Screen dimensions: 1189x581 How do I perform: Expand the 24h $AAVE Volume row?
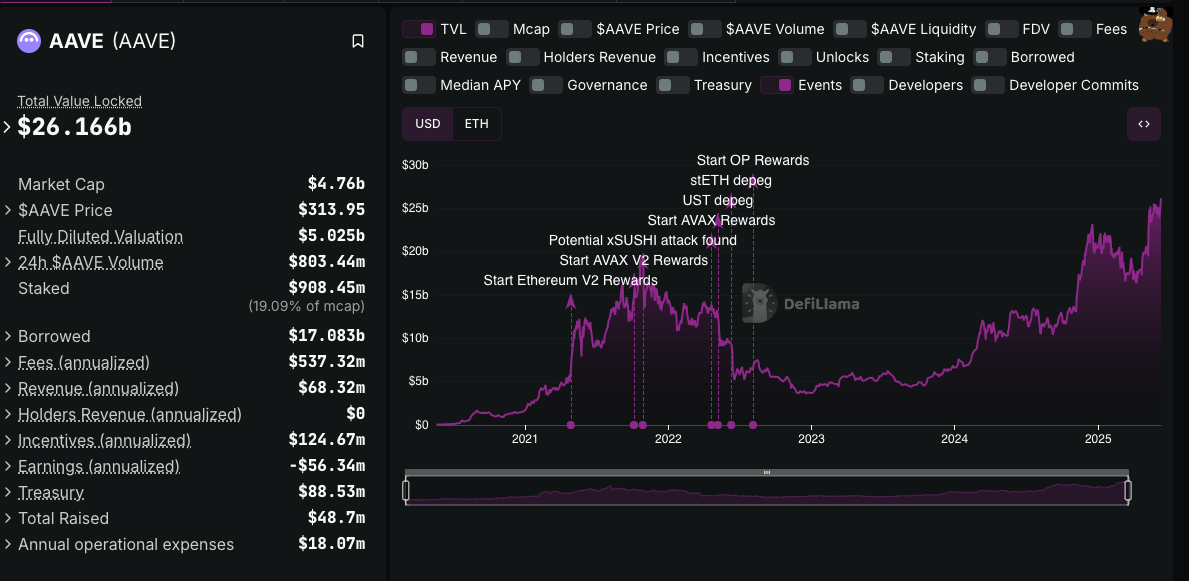[8, 262]
